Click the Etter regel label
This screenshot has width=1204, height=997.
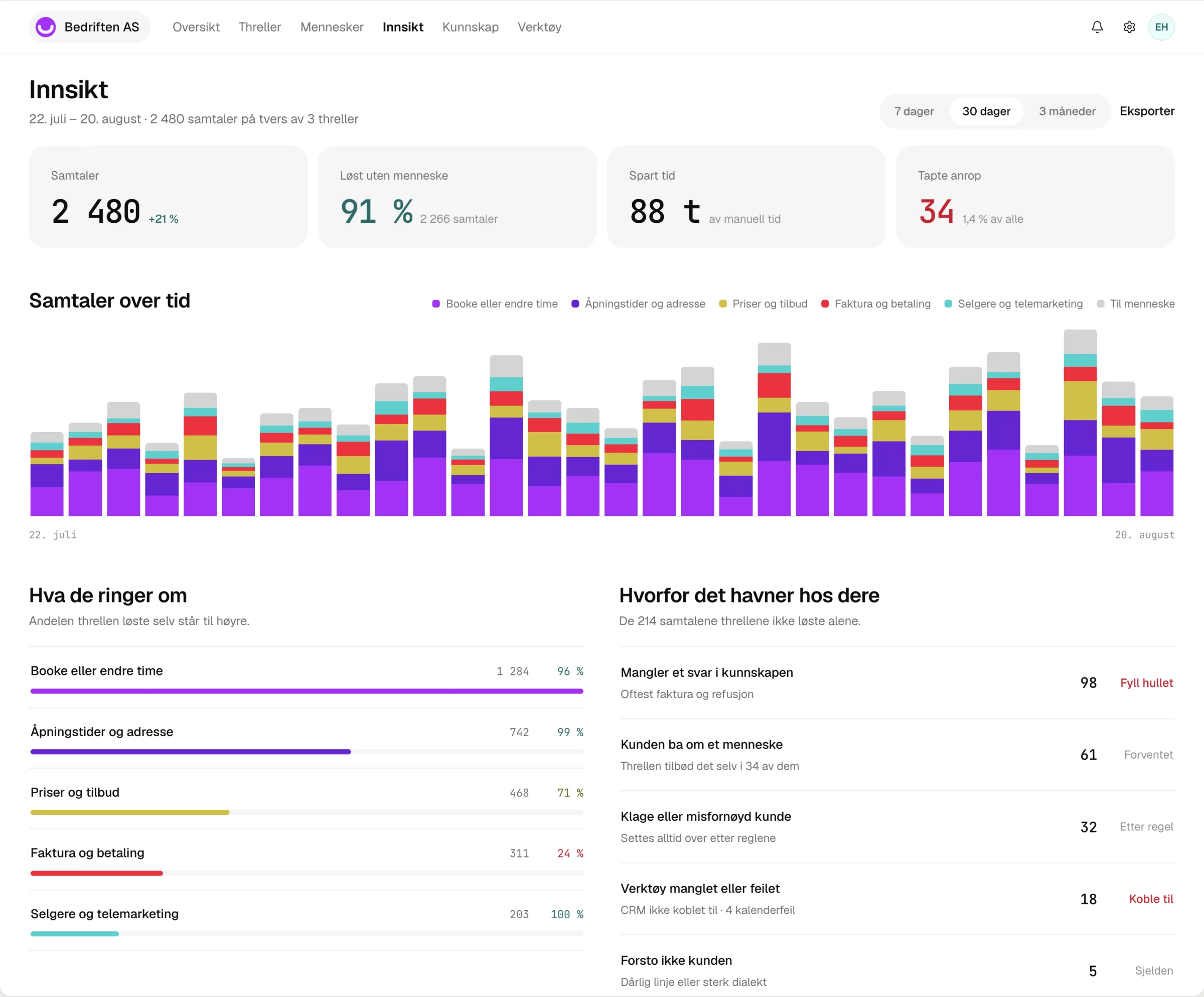pos(1146,827)
